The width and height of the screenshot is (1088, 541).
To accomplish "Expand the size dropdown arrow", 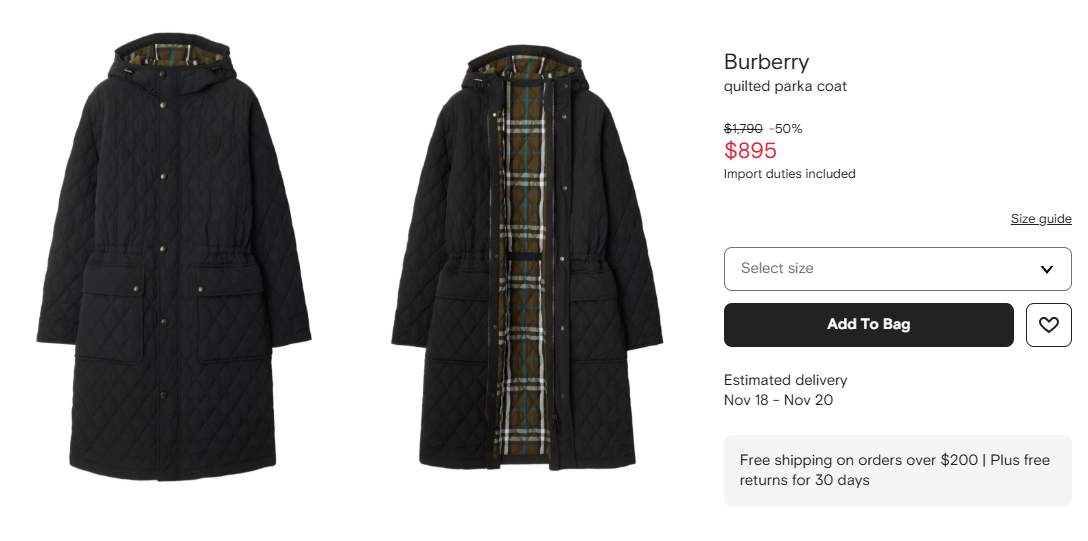I will (1046, 269).
